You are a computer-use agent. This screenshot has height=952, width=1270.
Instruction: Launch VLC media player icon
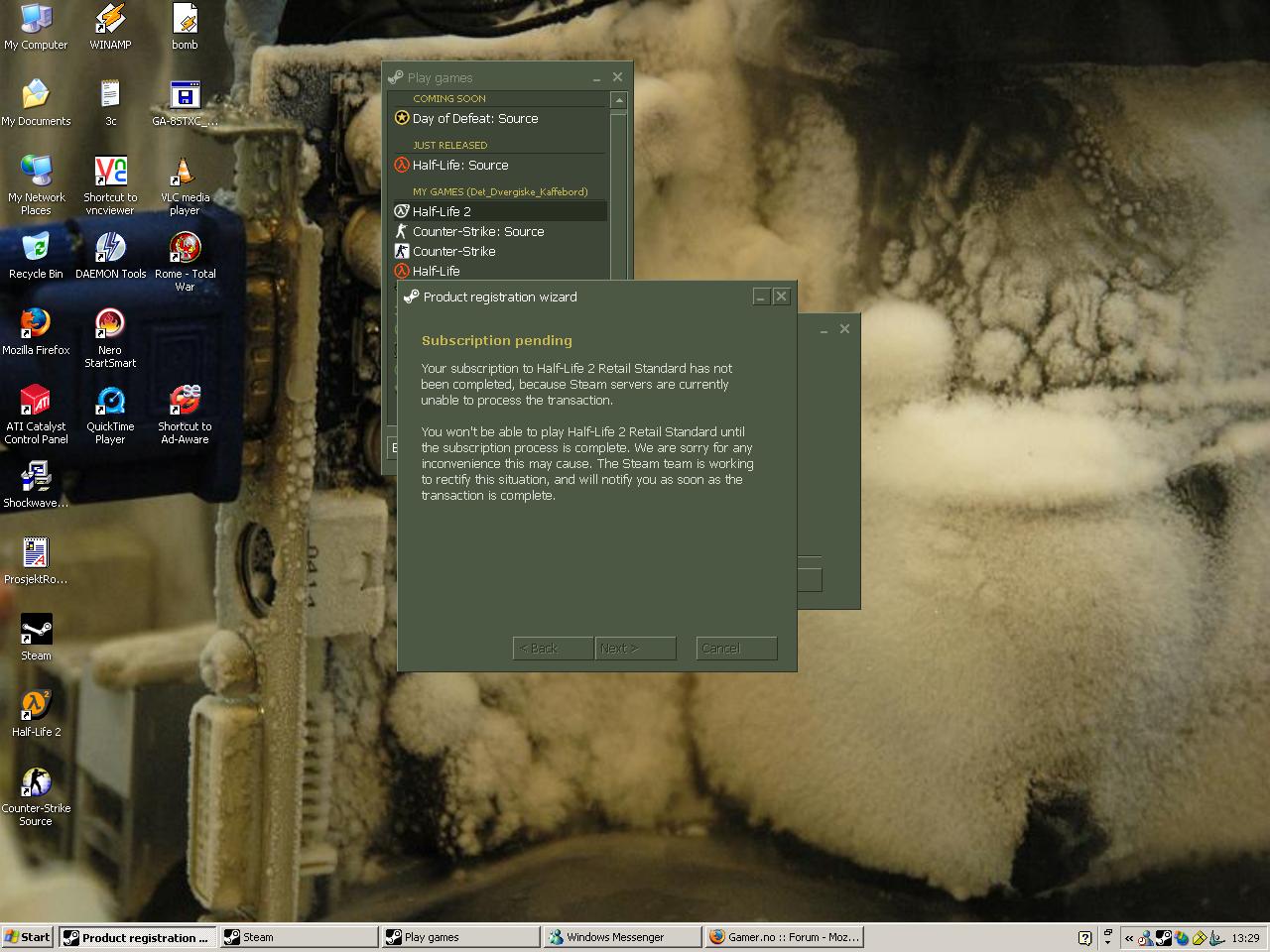tap(185, 185)
